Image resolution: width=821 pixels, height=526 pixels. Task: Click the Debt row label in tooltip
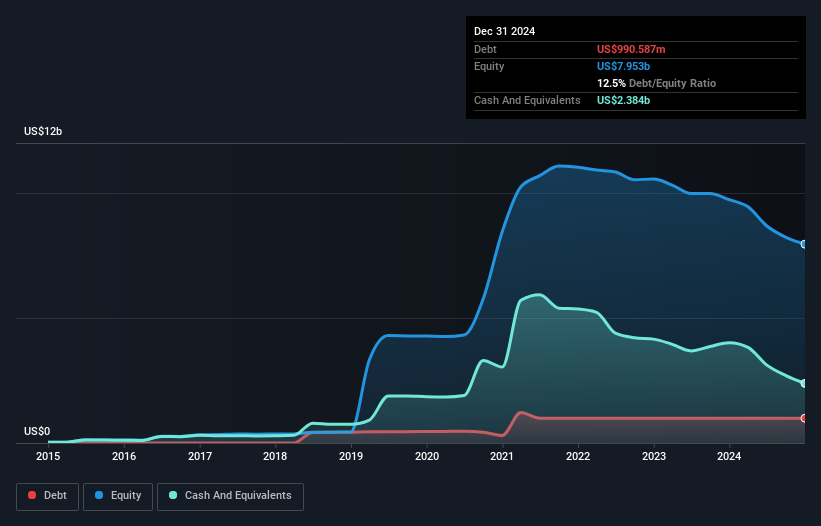click(485, 49)
